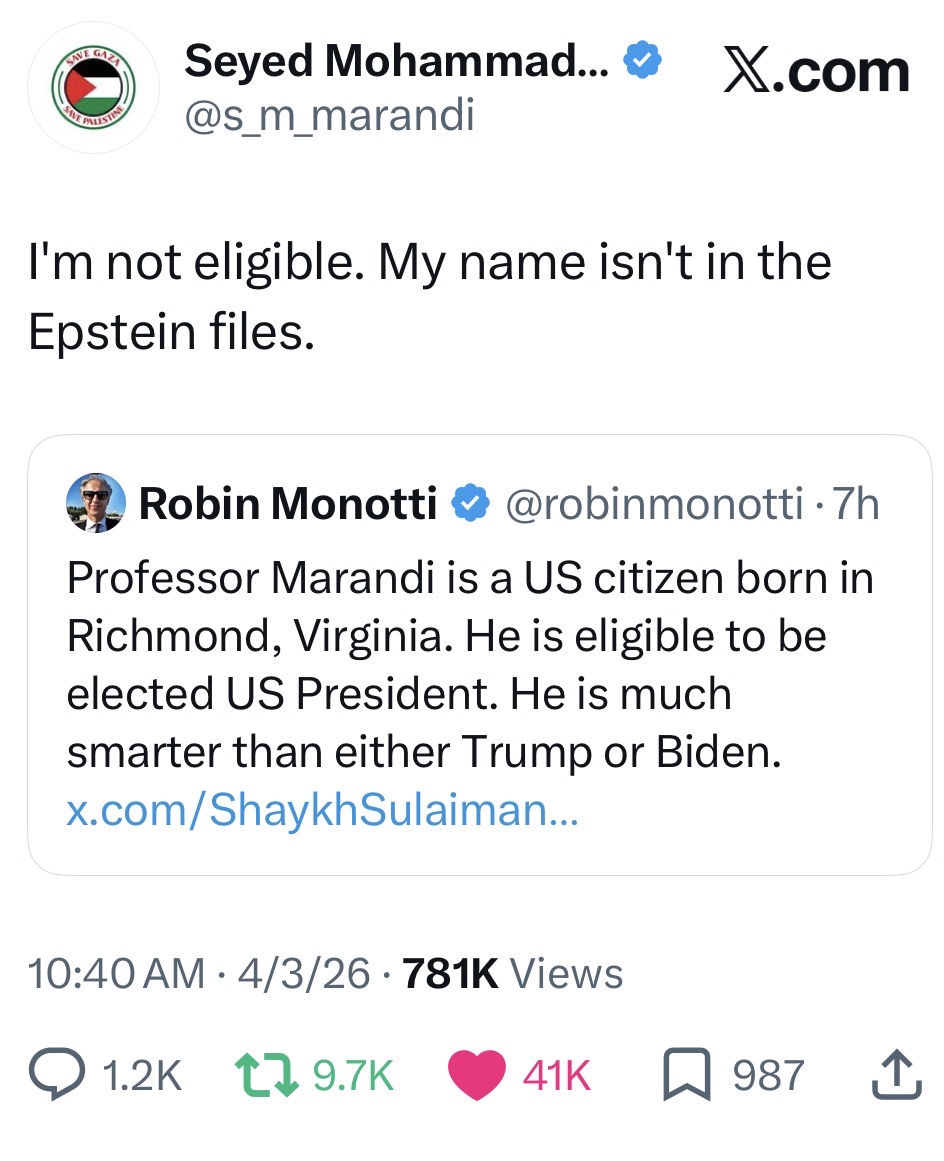Click the verified badge beside Seyed Mohammad
Screen dimensions: 944x1161
tap(643, 63)
